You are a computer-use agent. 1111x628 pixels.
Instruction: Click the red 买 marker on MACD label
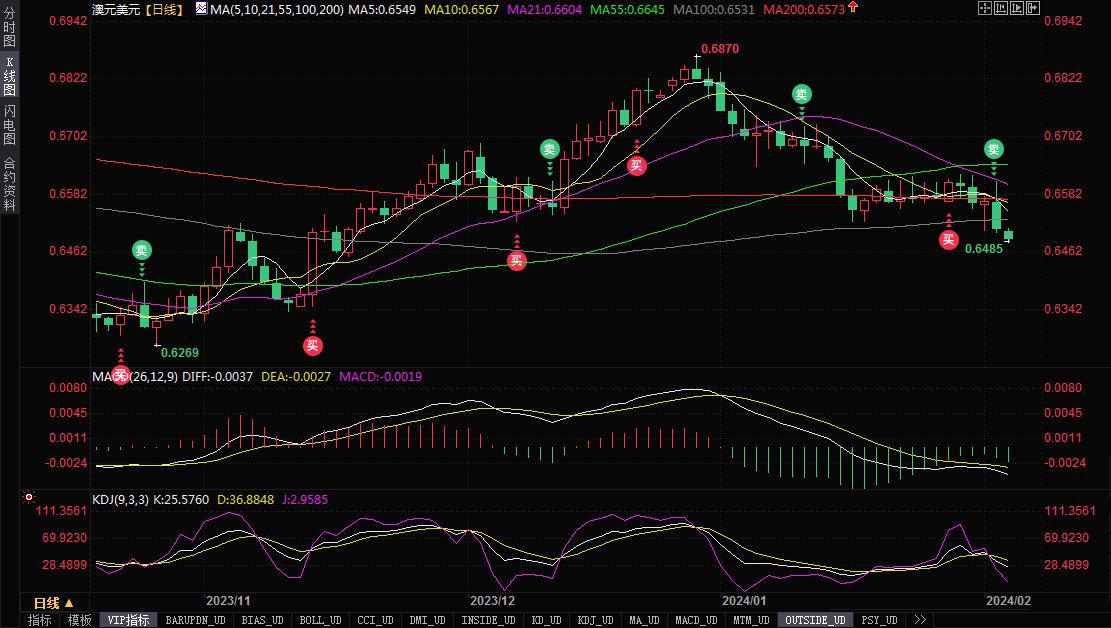121,375
